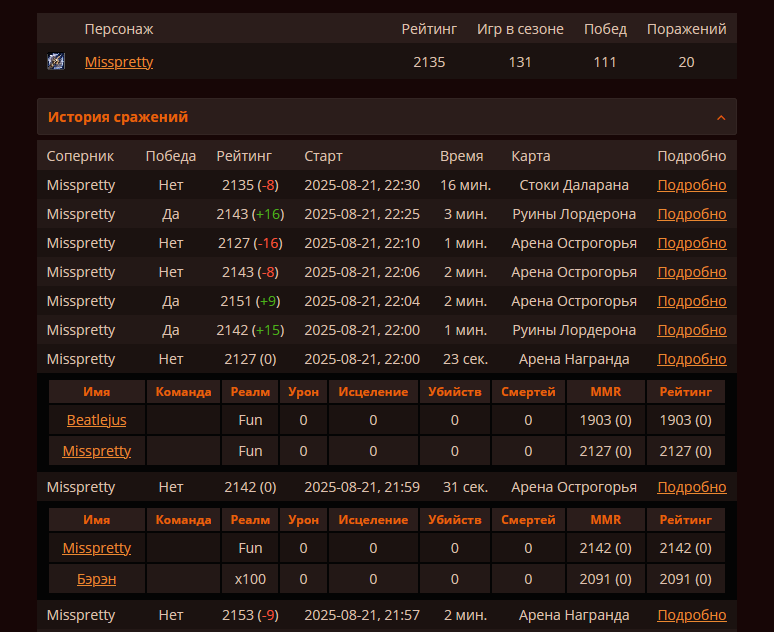Open the Beatlejus player link
The height and width of the screenshot is (632, 774).
(x=96, y=420)
